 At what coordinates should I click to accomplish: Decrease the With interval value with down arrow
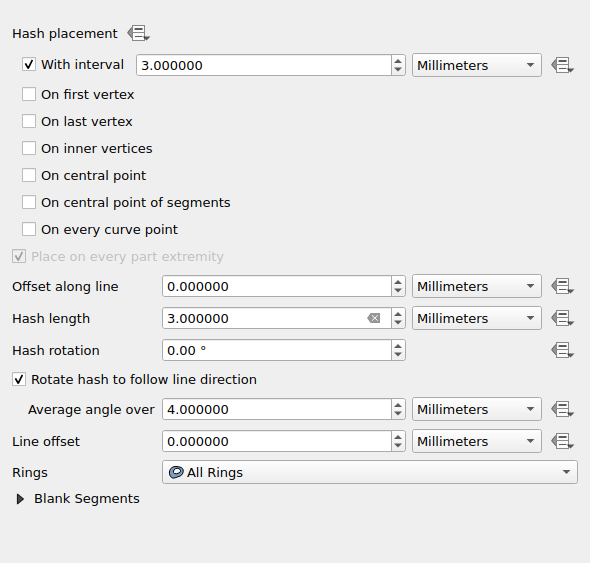(398, 70)
